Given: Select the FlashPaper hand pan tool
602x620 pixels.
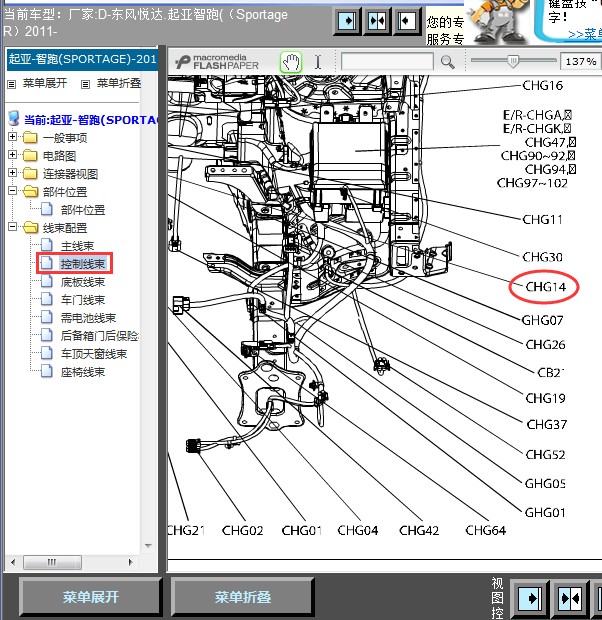Looking at the screenshot, I should tap(291, 62).
